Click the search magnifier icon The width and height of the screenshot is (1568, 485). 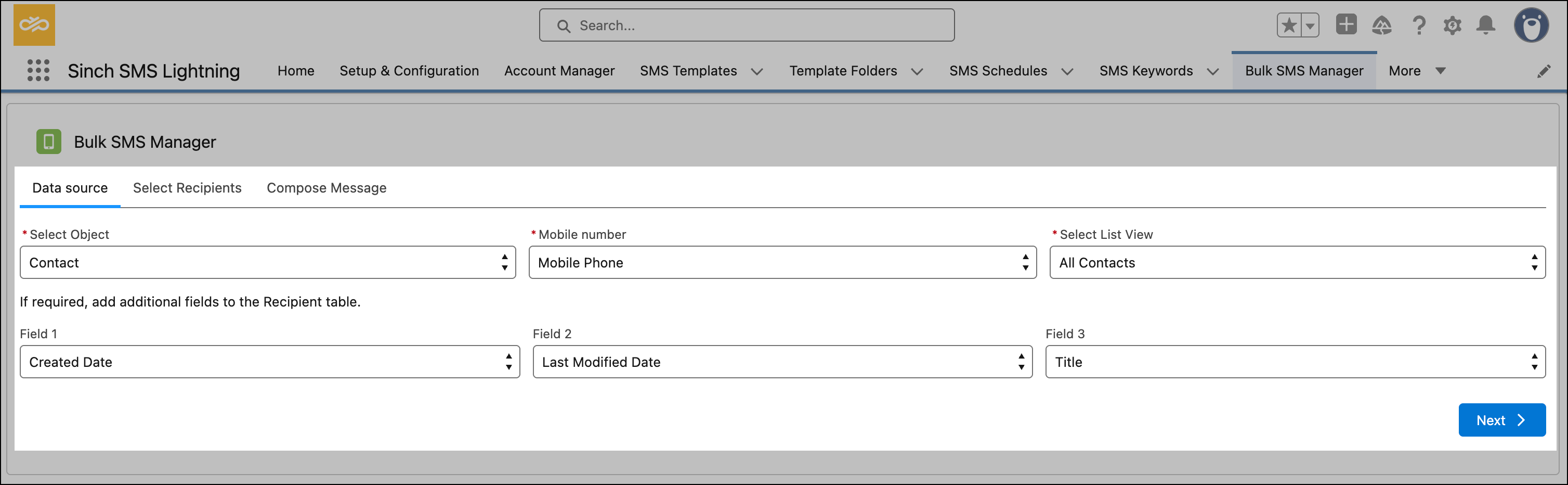(564, 26)
